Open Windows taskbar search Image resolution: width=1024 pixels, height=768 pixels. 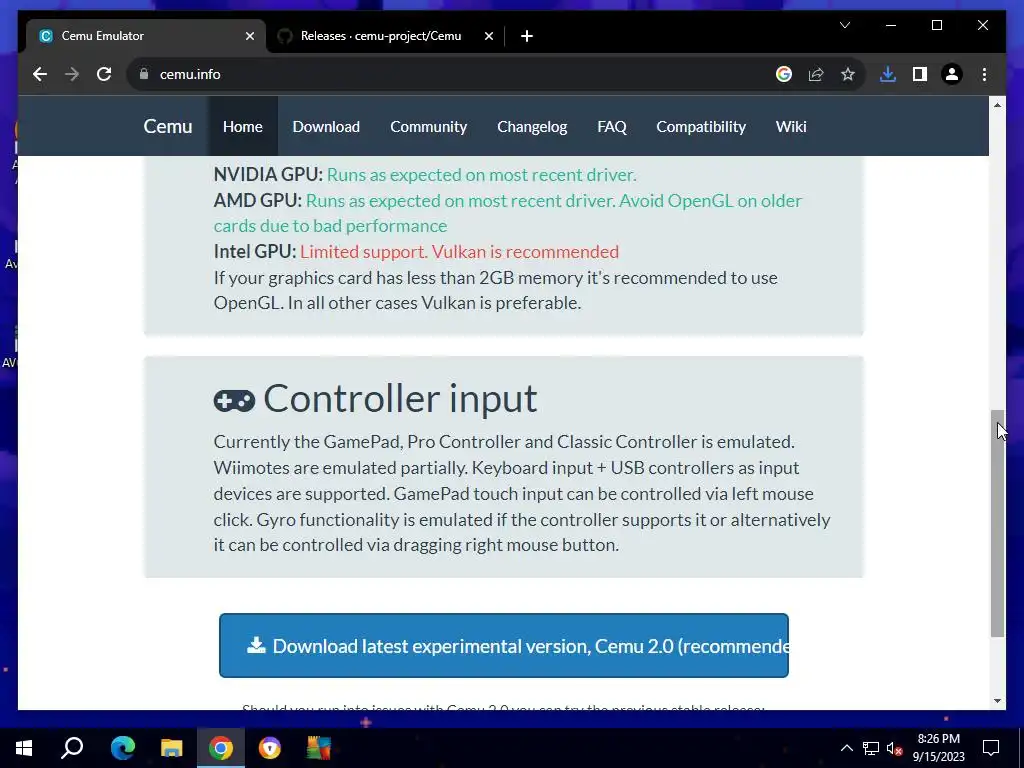[72, 748]
